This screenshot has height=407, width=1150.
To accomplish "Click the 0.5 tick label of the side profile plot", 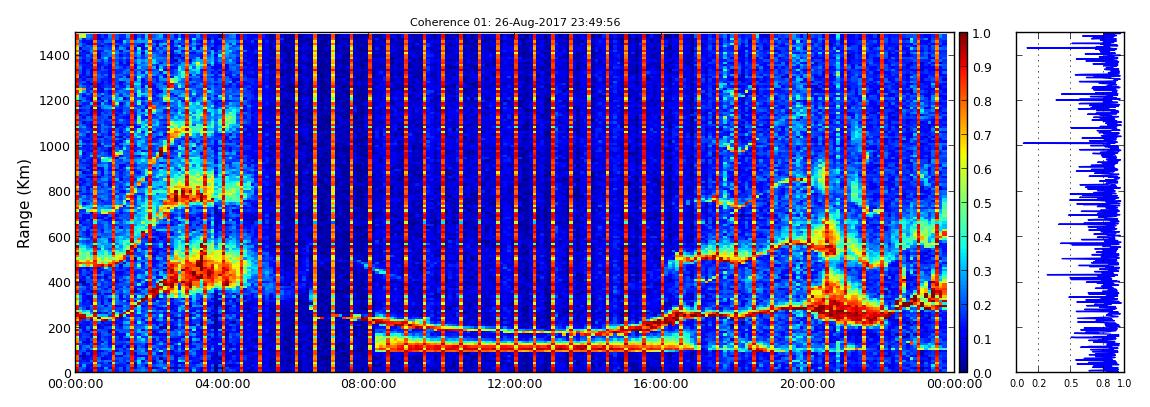I will point(1071,384).
